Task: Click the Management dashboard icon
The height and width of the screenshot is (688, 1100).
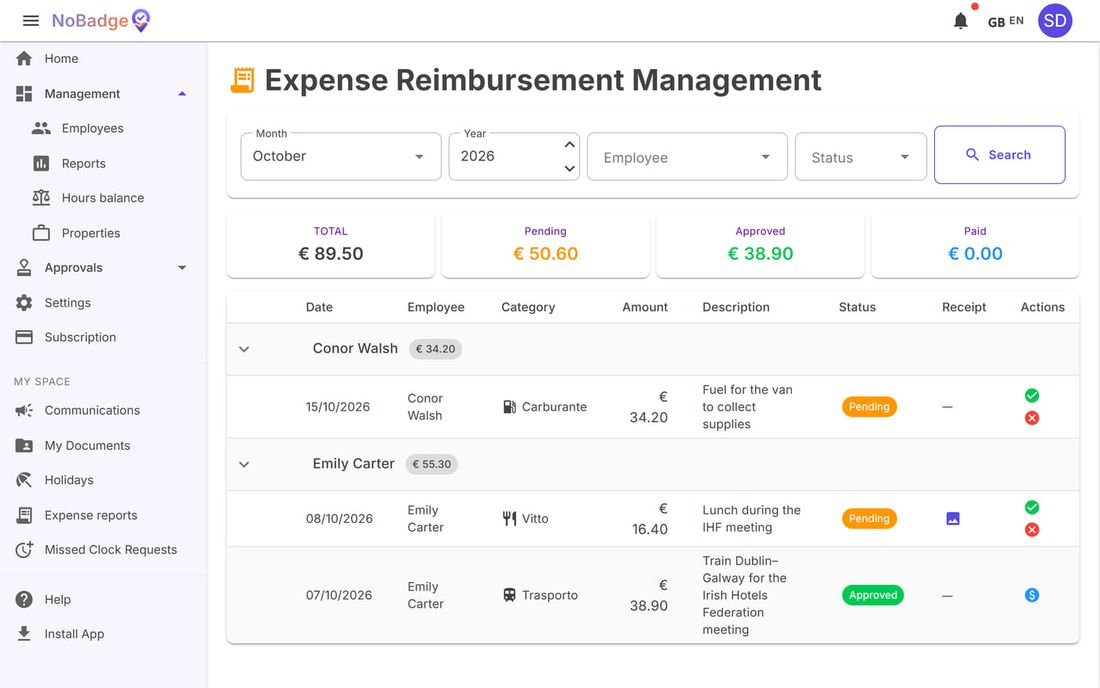Action: coord(24,93)
